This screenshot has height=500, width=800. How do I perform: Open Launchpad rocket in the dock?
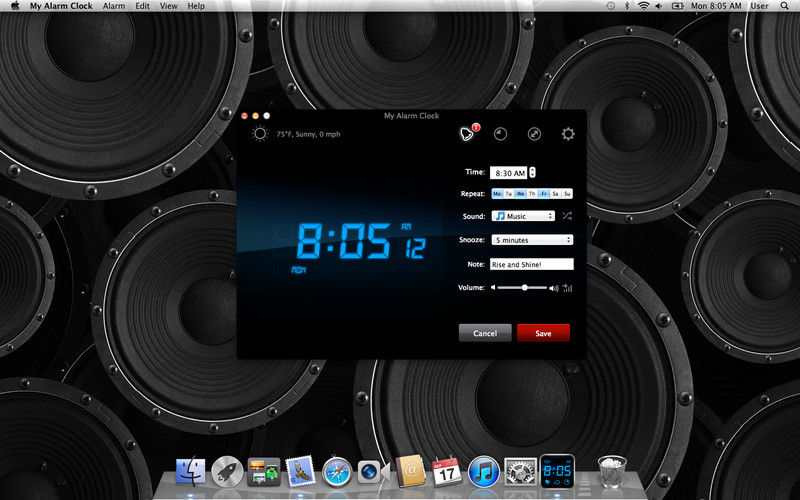(x=227, y=471)
